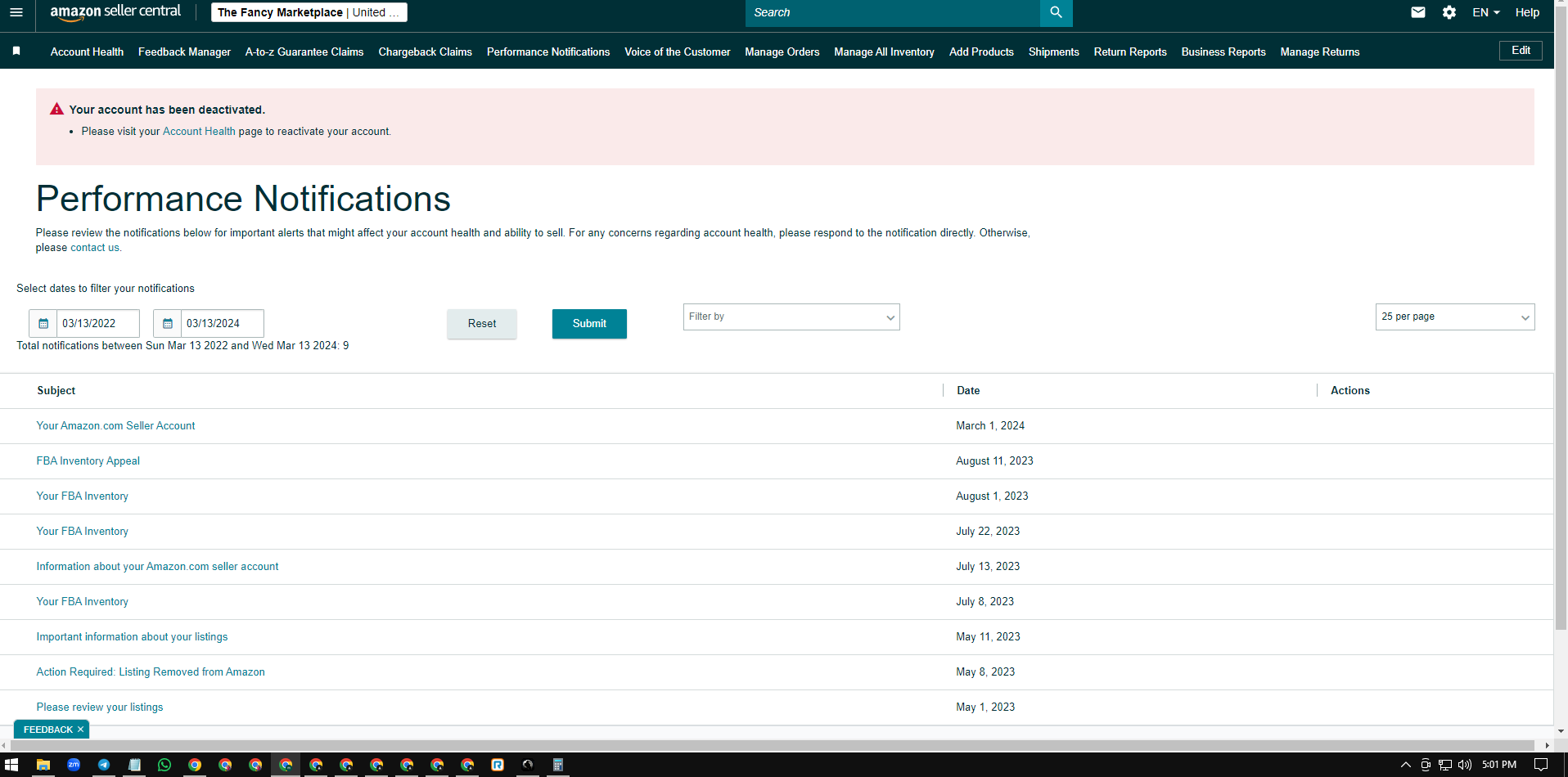Image resolution: width=1568 pixels, height=777 pixels.
Task: Click the dark globe app icon on the taskbar
Action: point(528,765)
